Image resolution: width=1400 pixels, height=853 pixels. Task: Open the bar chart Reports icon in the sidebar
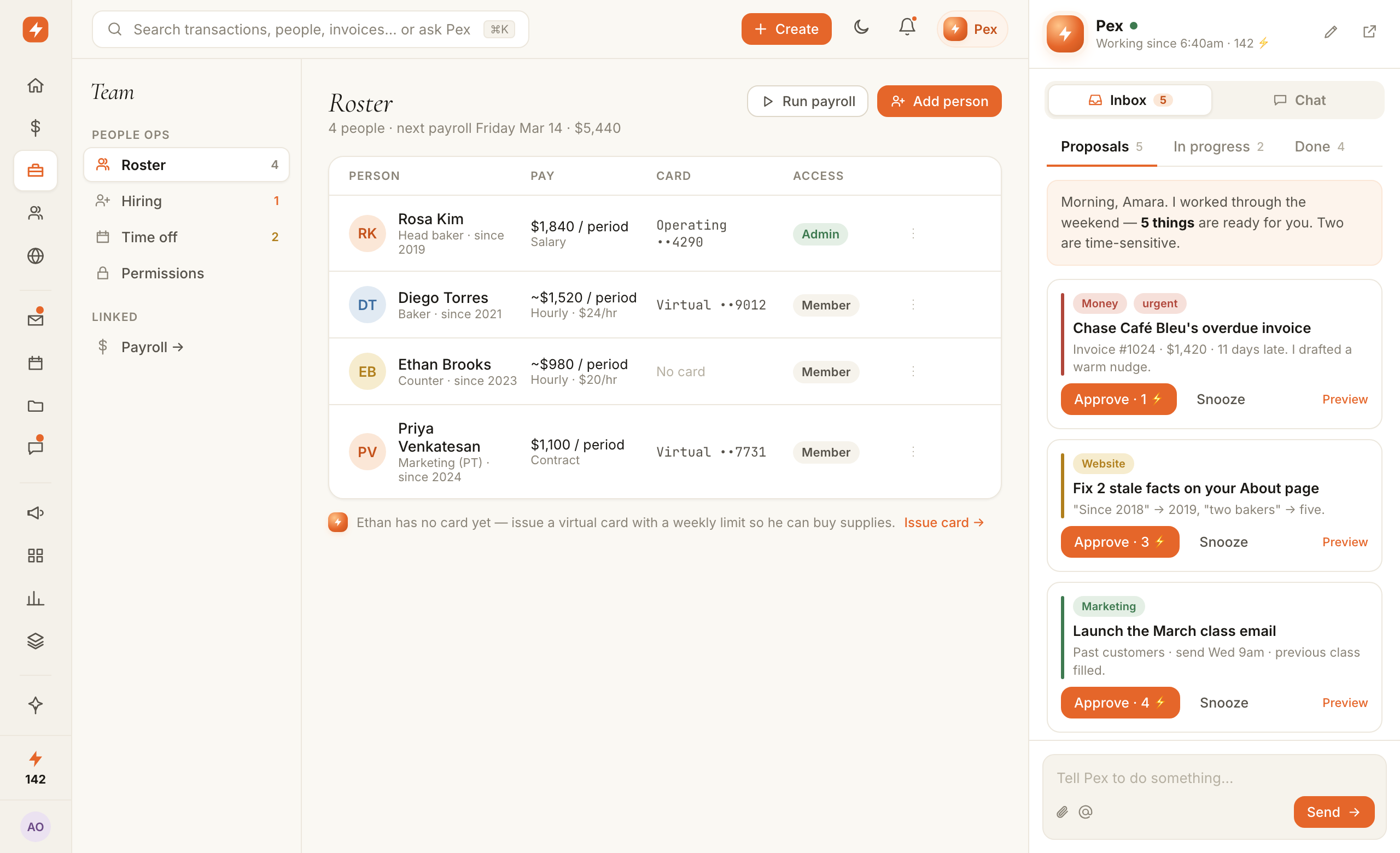click(35, 598)
